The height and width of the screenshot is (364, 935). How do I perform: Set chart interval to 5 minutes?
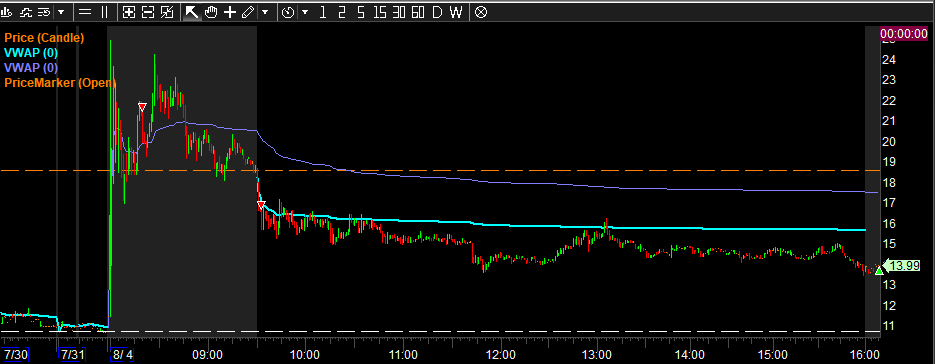(361, 12)
